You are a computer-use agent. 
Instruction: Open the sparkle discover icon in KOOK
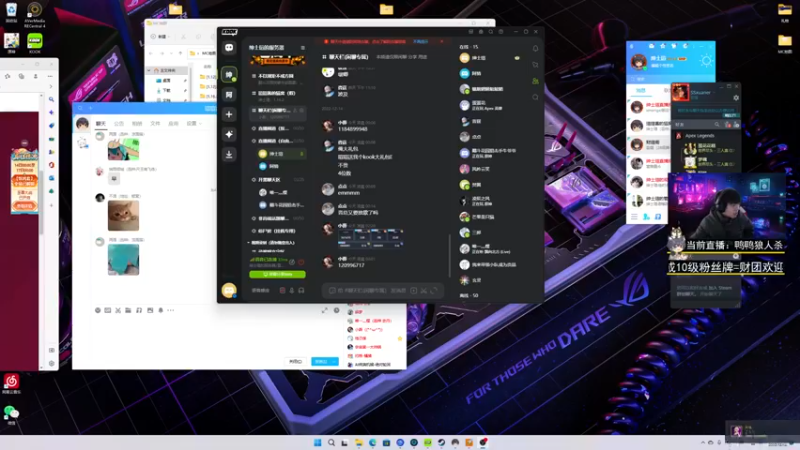coord(229,134)
